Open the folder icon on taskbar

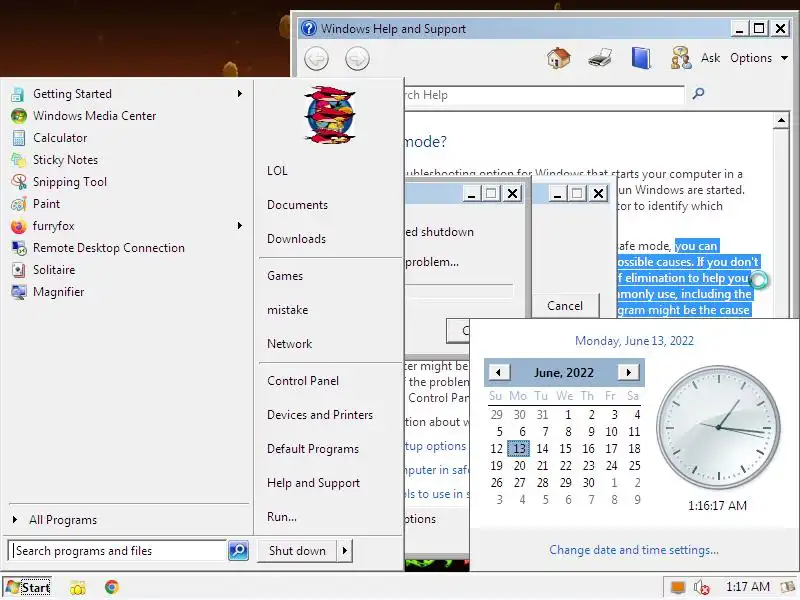[78, 588]
